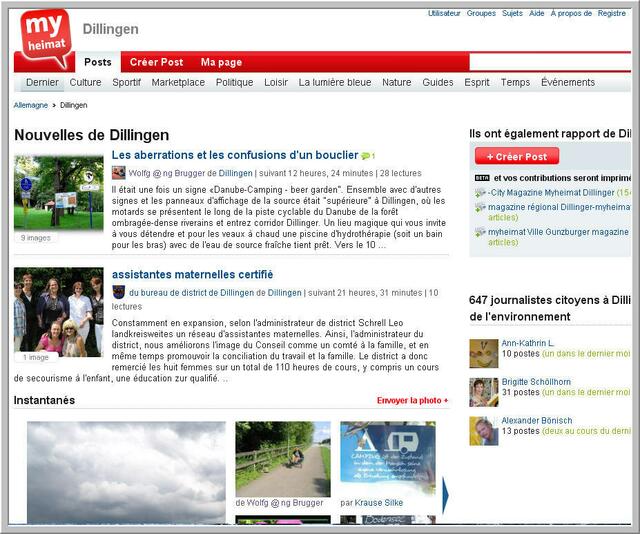640x534 pixels.
Task: Open the Ma page tab
Action: [x=222, y=62]
